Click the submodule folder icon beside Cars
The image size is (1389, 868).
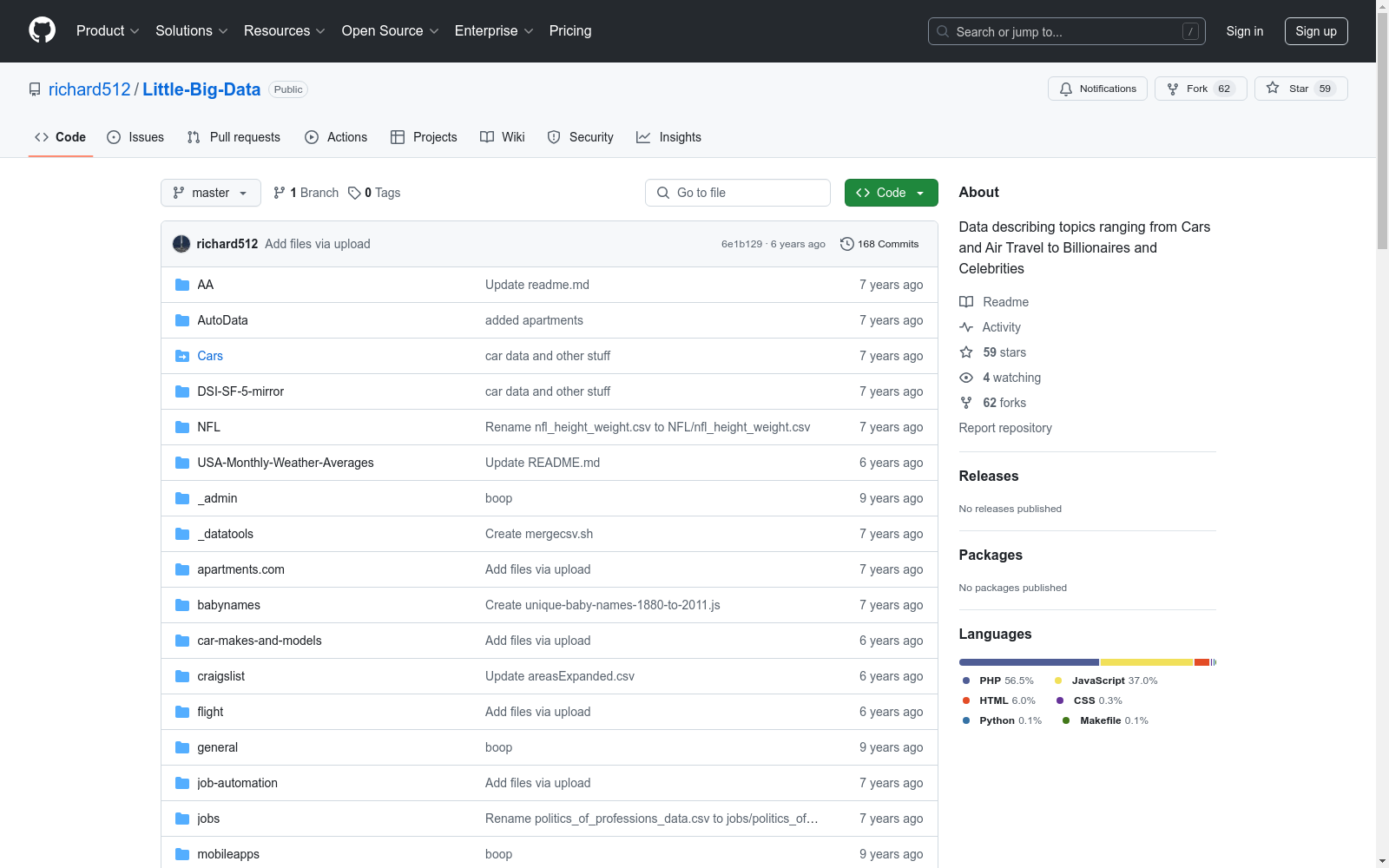[x=182, y=356]
